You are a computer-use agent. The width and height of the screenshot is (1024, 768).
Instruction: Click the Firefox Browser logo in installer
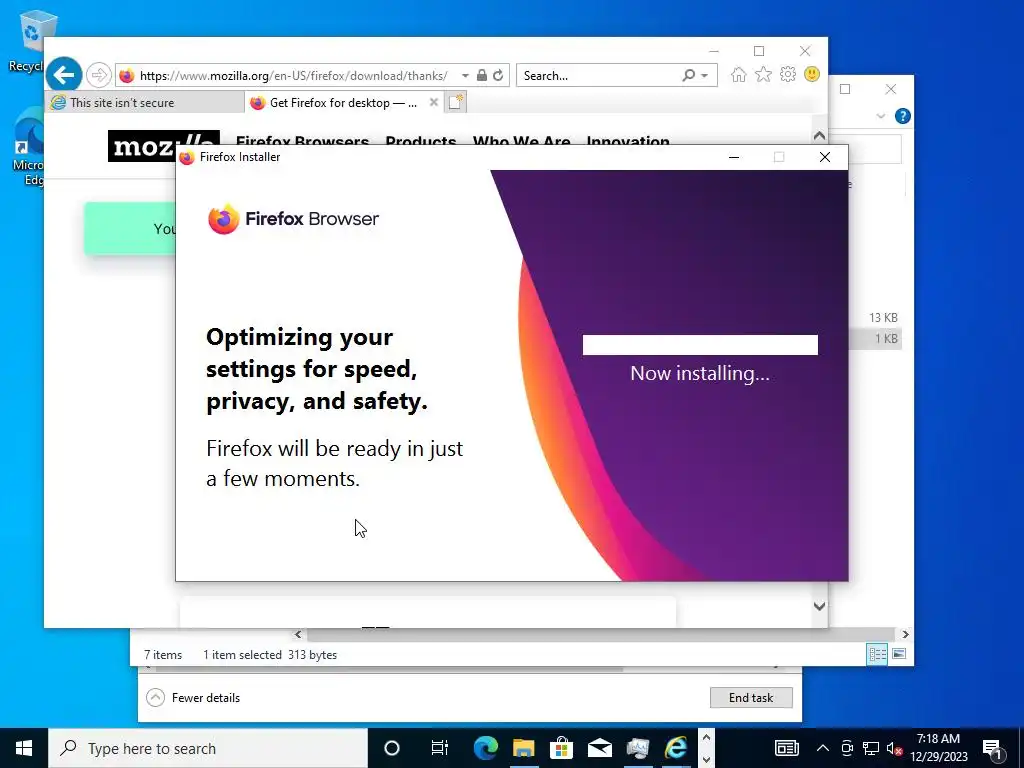click(293, 219)
